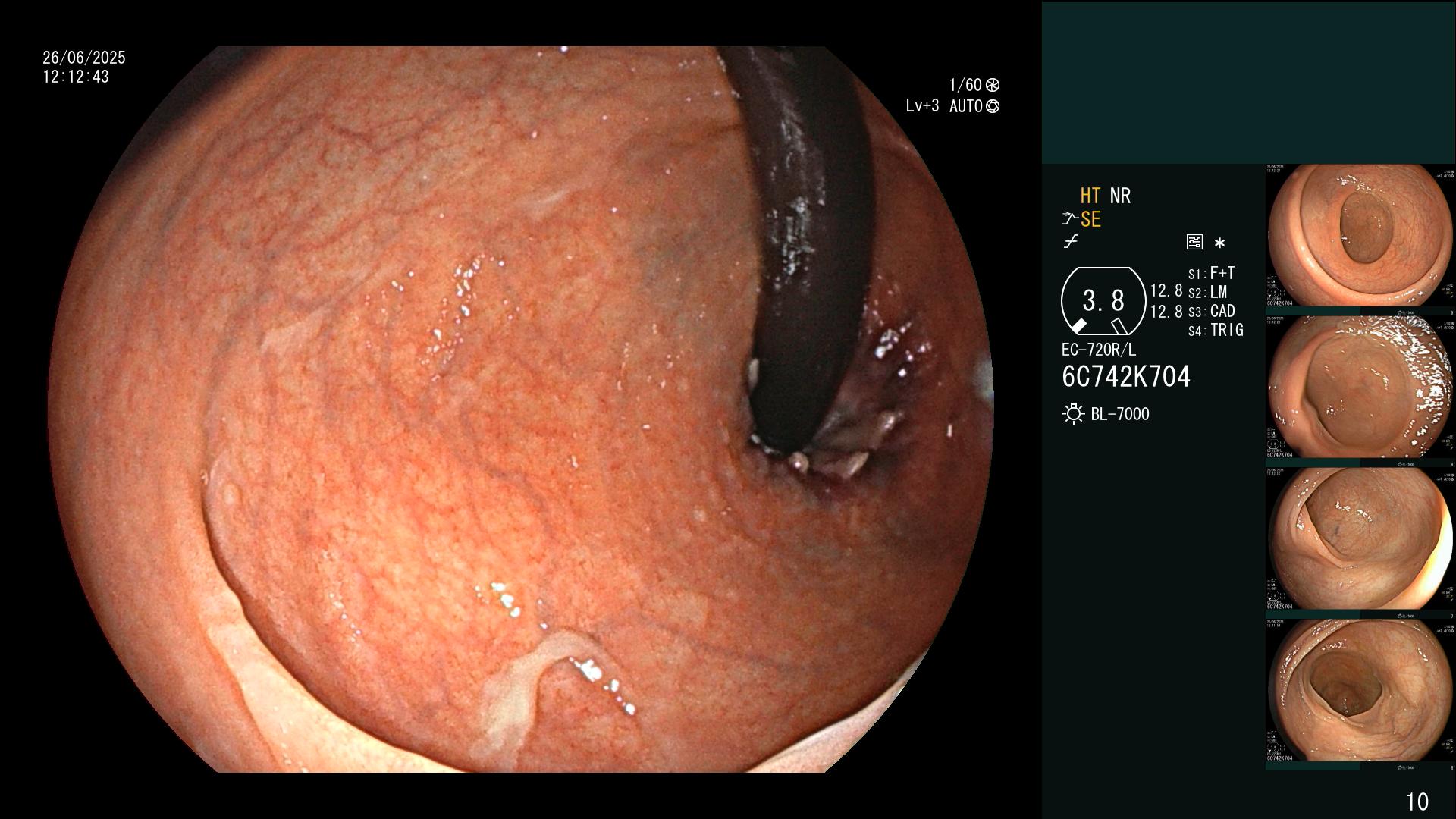
Task: Click the light source lamp icon
Action: tap(1073, 414)
